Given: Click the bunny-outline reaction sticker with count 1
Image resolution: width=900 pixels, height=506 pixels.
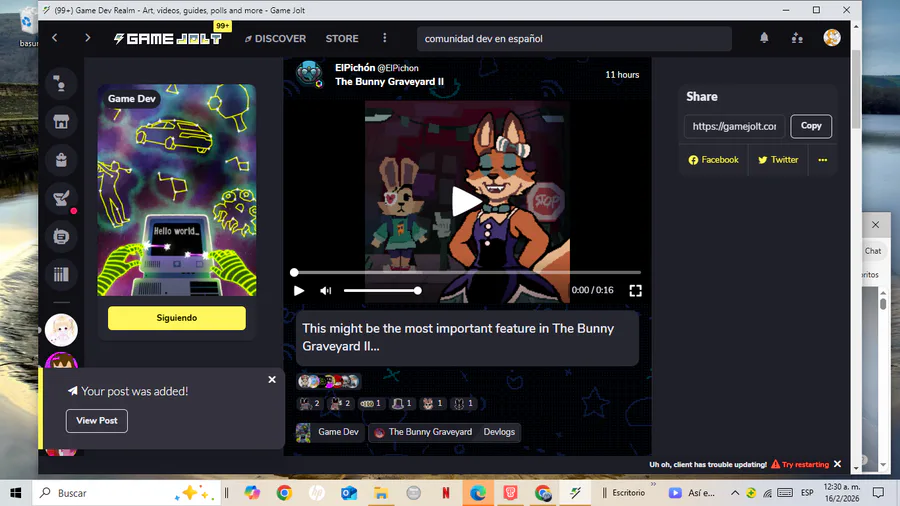Looking at the screenshot, I should click(x=464, y=404).
